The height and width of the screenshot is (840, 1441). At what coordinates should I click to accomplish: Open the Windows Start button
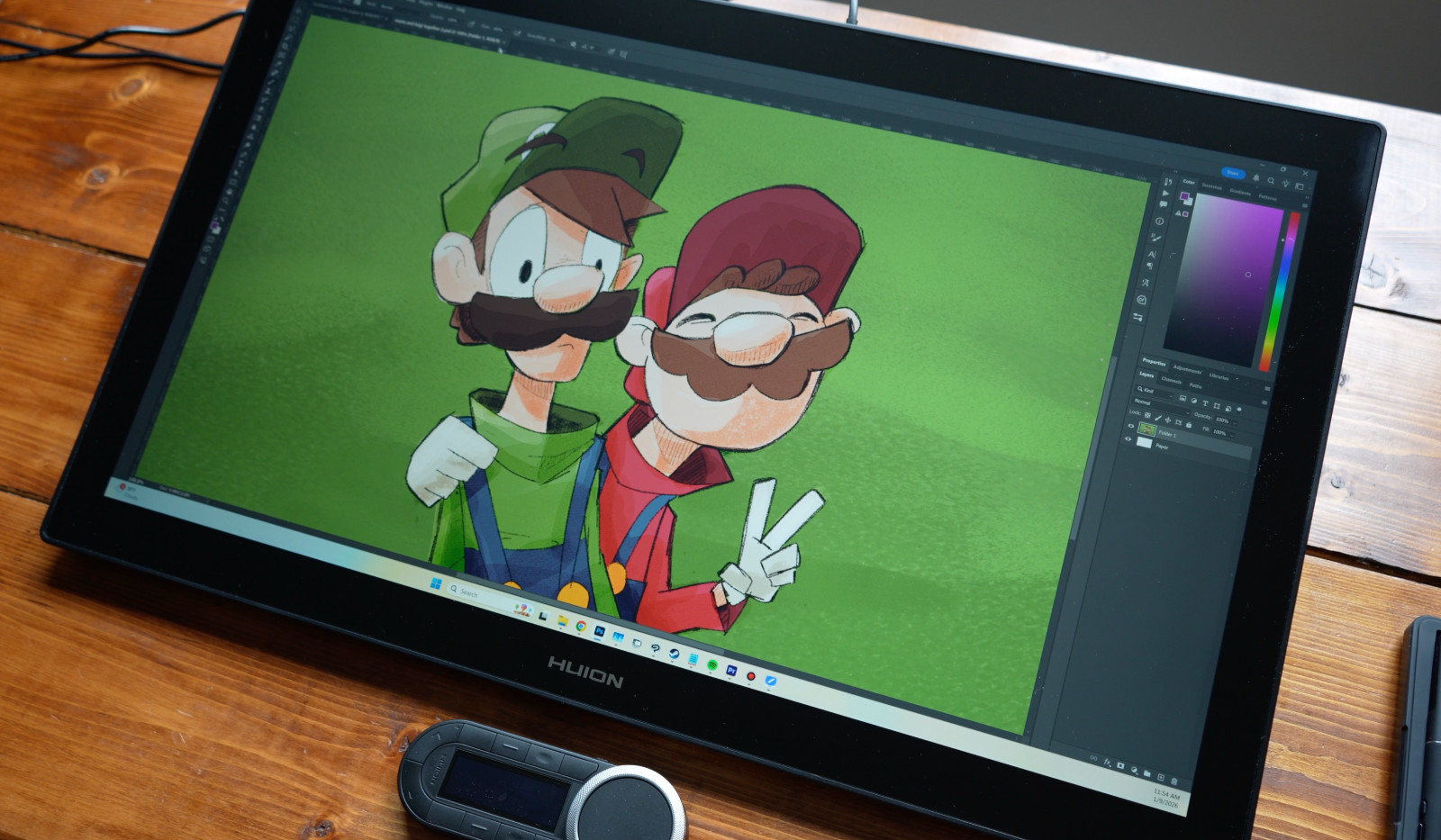(437, 584)
